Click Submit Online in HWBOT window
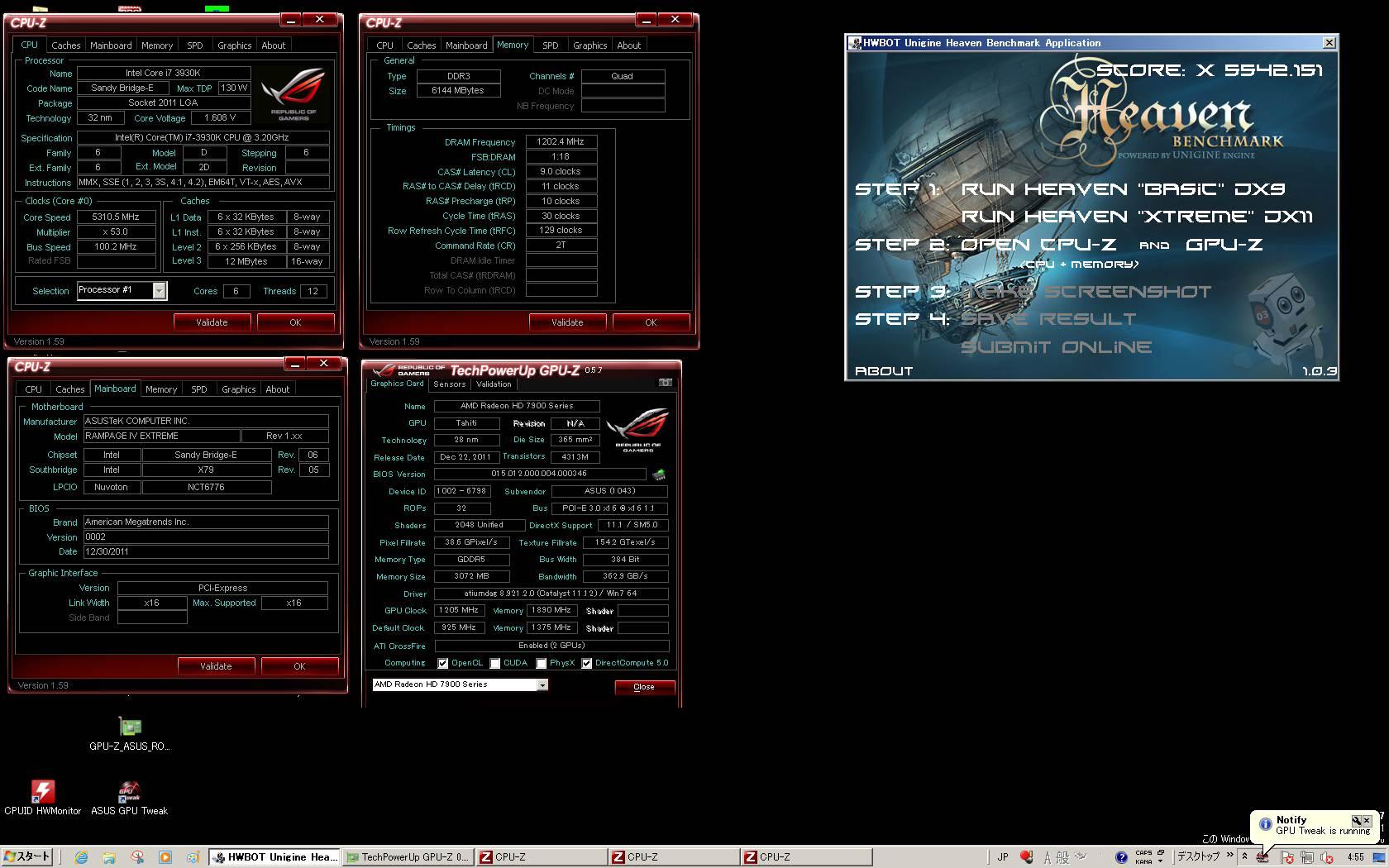 pos(1056,347)
